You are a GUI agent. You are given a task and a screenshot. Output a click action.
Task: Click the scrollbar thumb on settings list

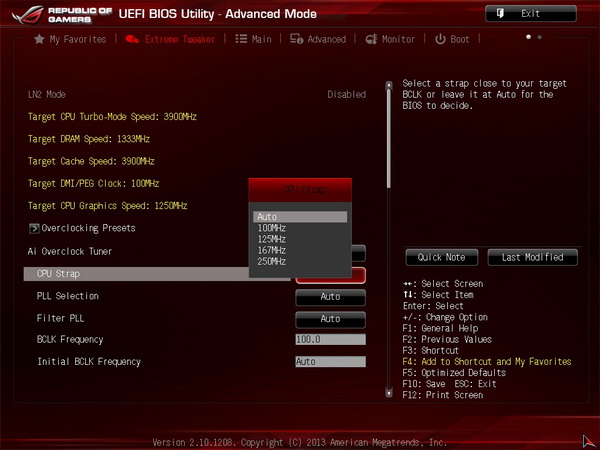(x=389, y=138)
